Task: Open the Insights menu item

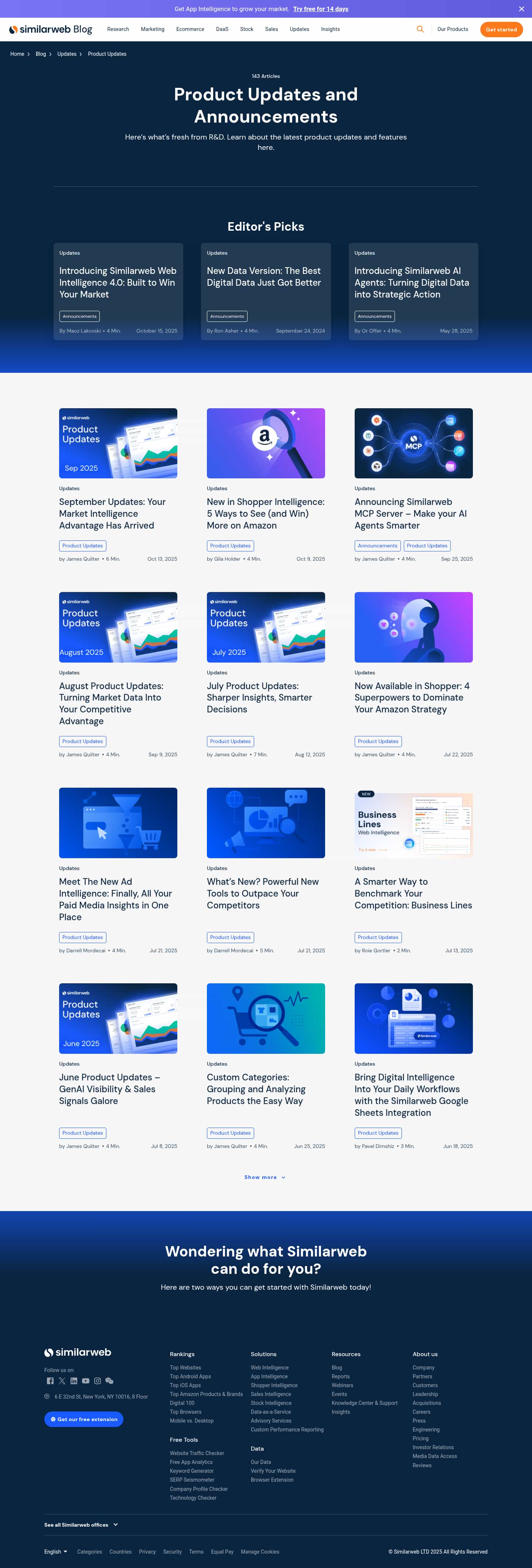Action: tap(330, 29)
